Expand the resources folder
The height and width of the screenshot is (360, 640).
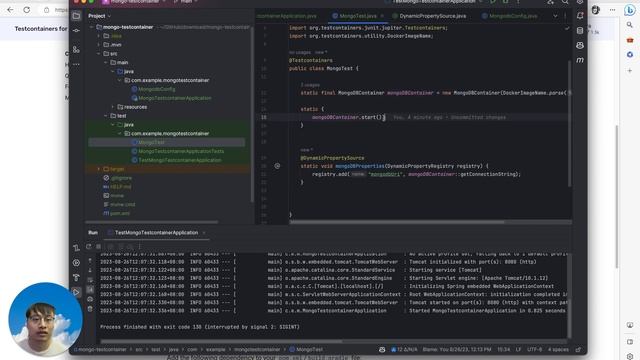pos(113,107)
